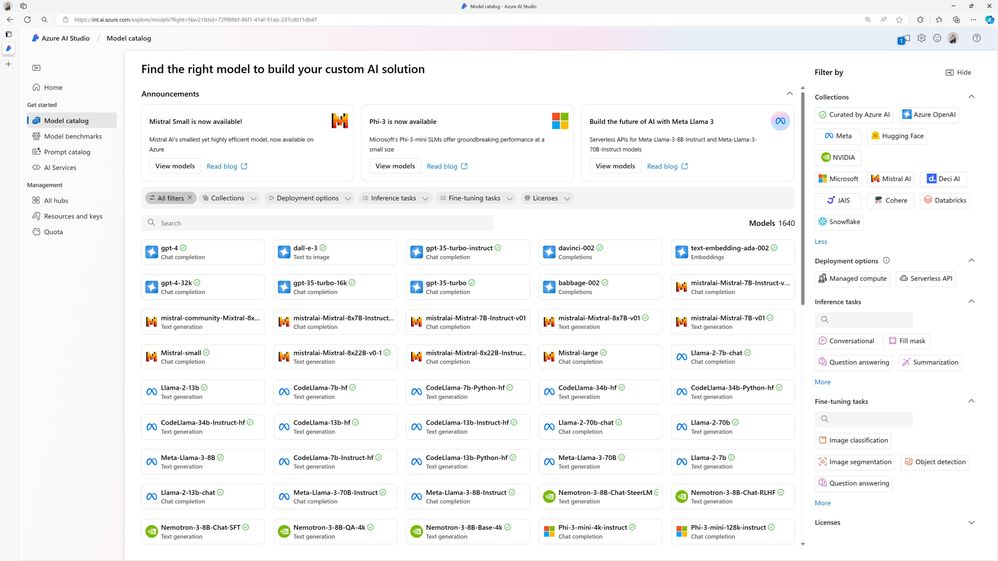Viewport: 998px width, 561px height.
Task: Click the model list vertical scrollbar
Action: pyautogui.click(x=803, y=197)
